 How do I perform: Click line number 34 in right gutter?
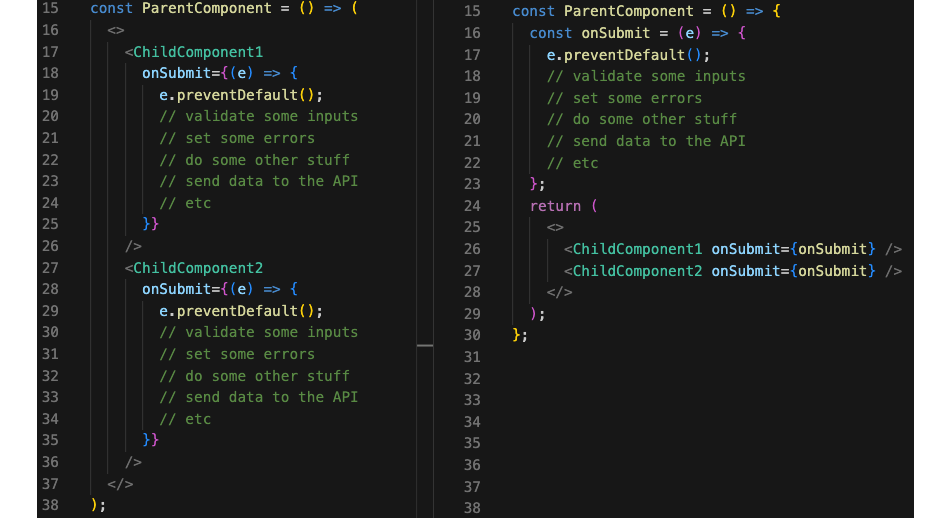(x=473, y=422)
